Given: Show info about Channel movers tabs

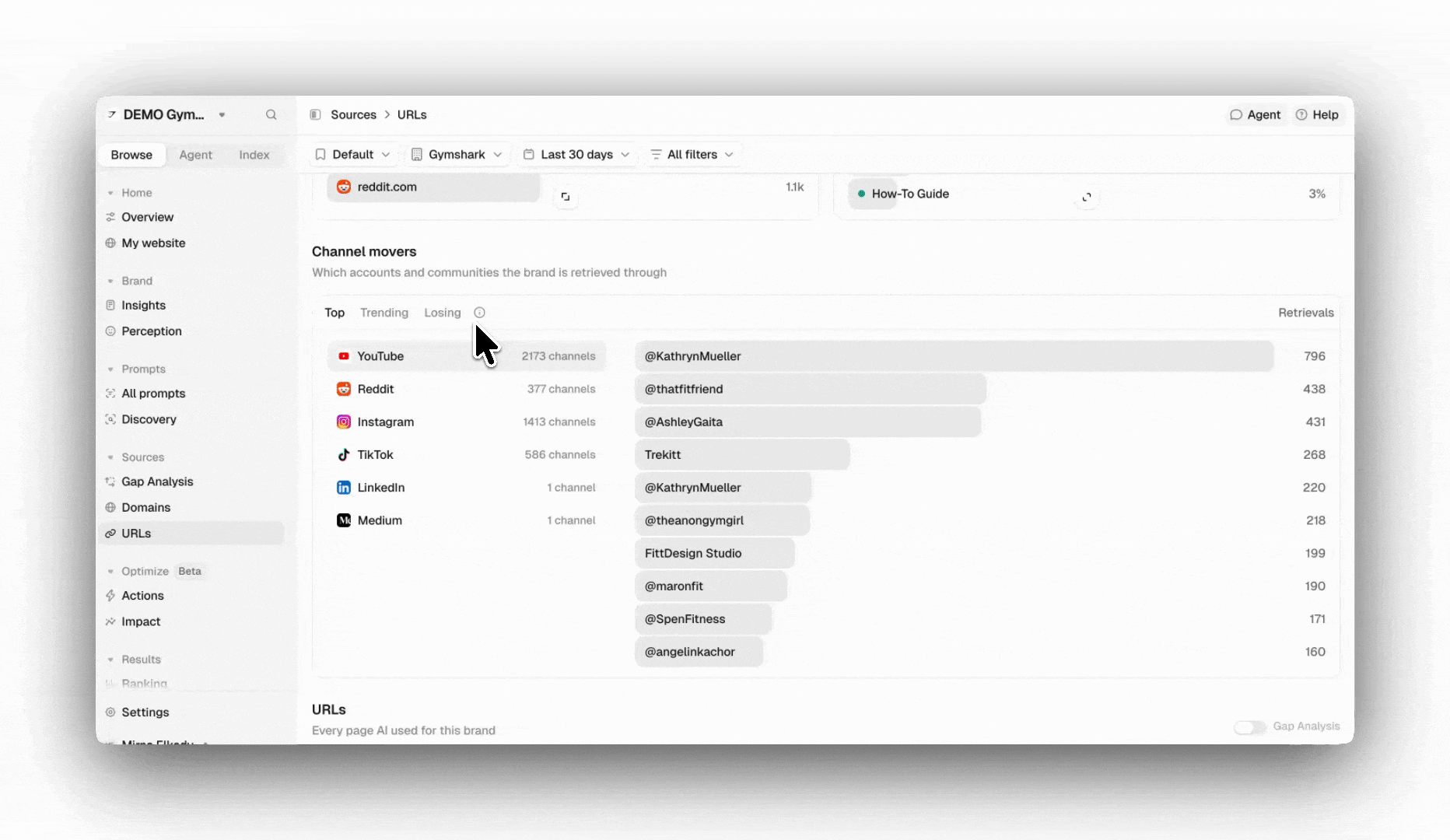Looking at the screenshot, I should [479, 313].
